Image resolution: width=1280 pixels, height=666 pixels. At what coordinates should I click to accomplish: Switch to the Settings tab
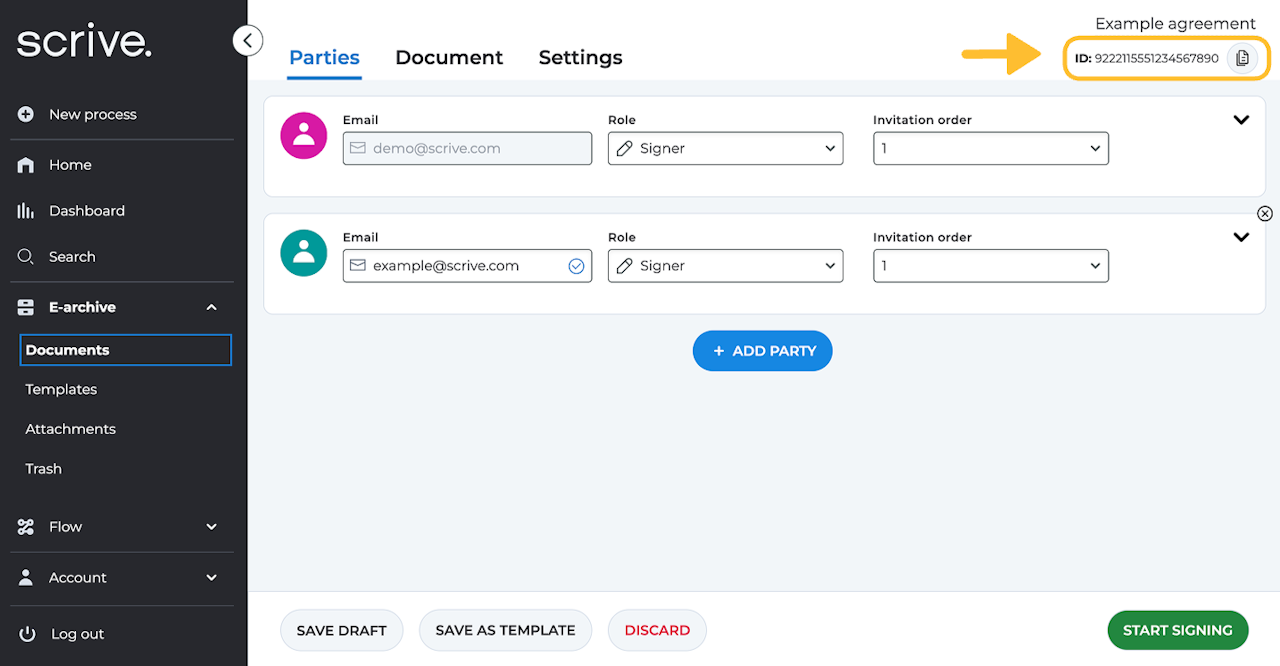tap(580, 58)
